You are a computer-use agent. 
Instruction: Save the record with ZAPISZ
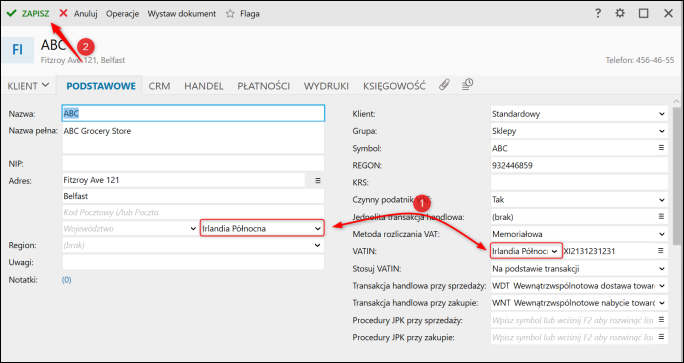28,14
